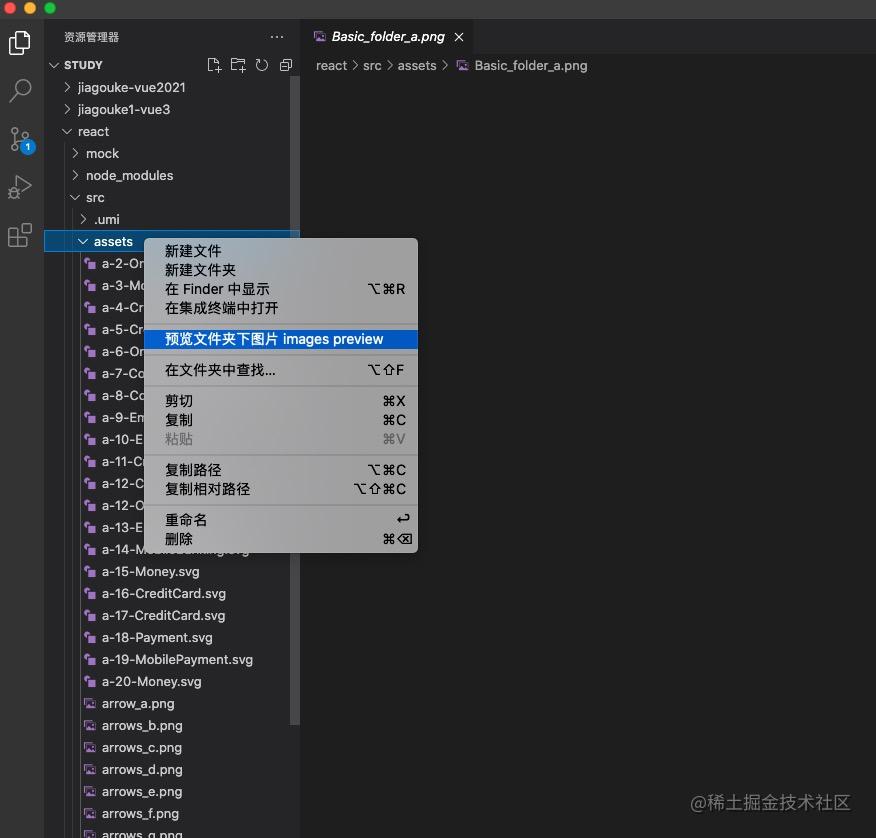Click the Explorer more actions ellipsis
The width and height of the screenshot is (876, 838).
pos(277,36)
